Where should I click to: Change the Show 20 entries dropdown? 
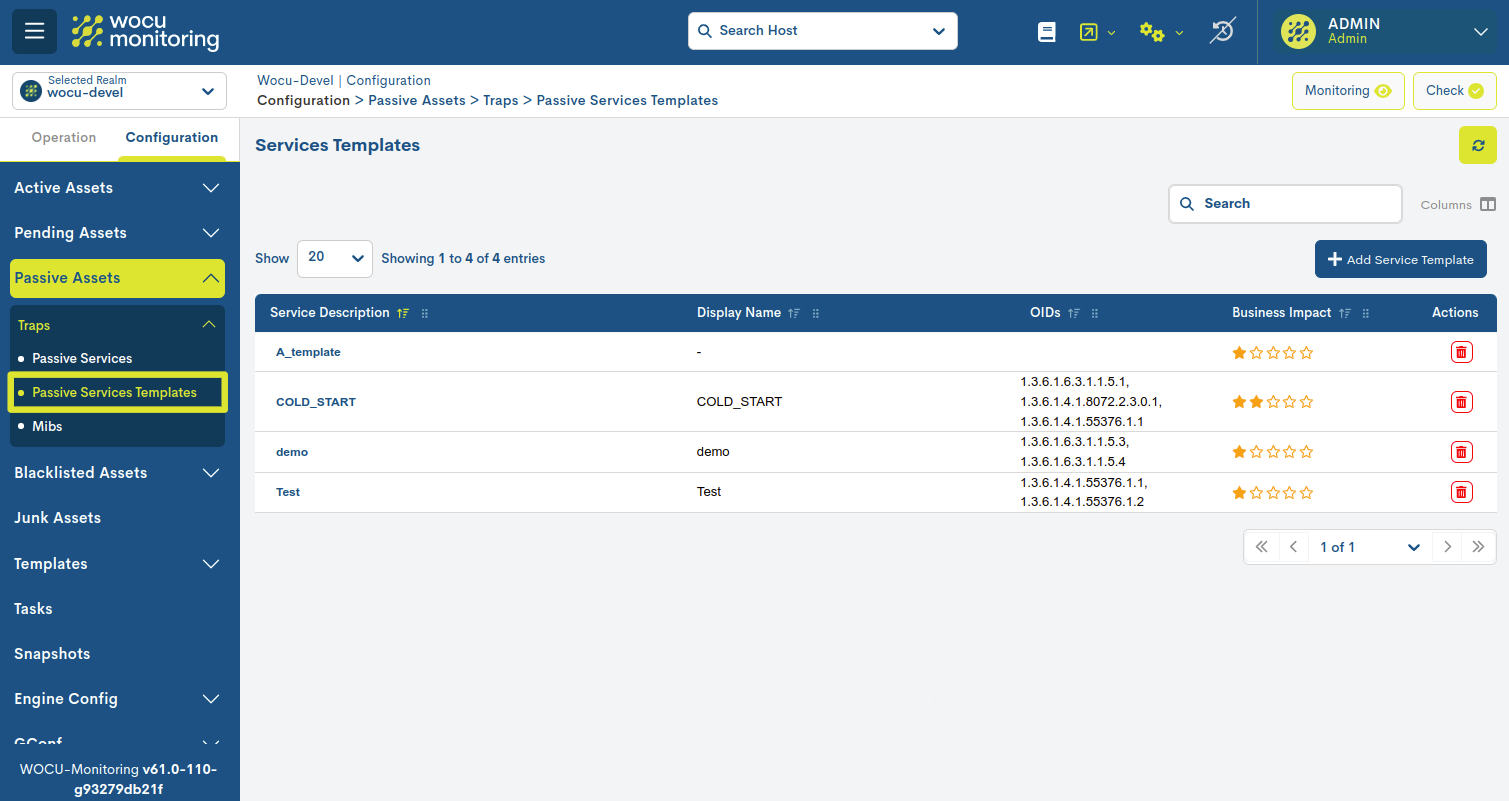point(335,258)
